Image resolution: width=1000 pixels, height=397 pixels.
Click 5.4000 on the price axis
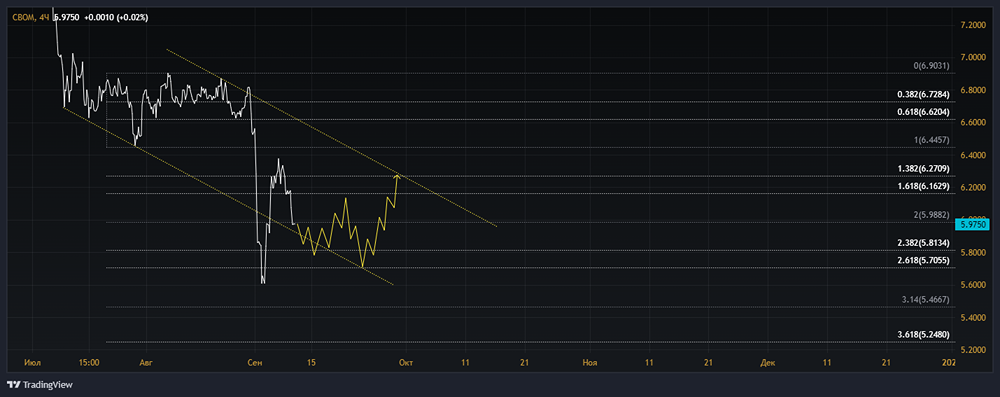pyautogui.click(x=973, y=317)
